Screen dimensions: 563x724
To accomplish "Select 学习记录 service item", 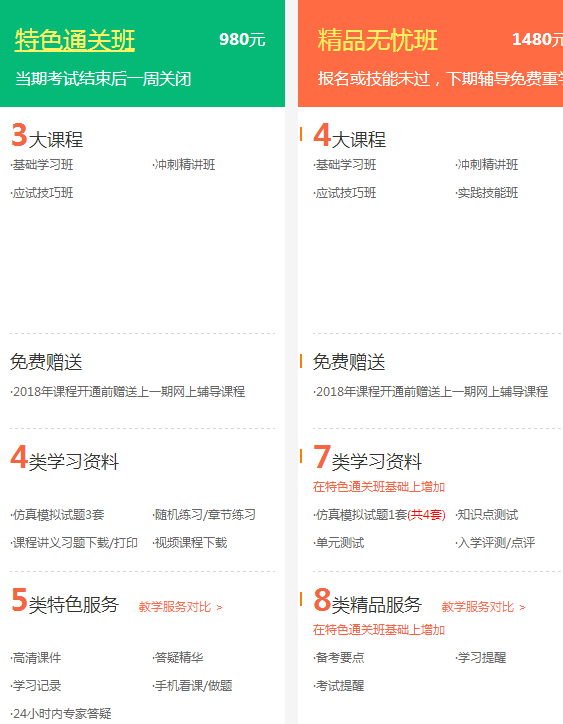I will click(x=36, y=686).
